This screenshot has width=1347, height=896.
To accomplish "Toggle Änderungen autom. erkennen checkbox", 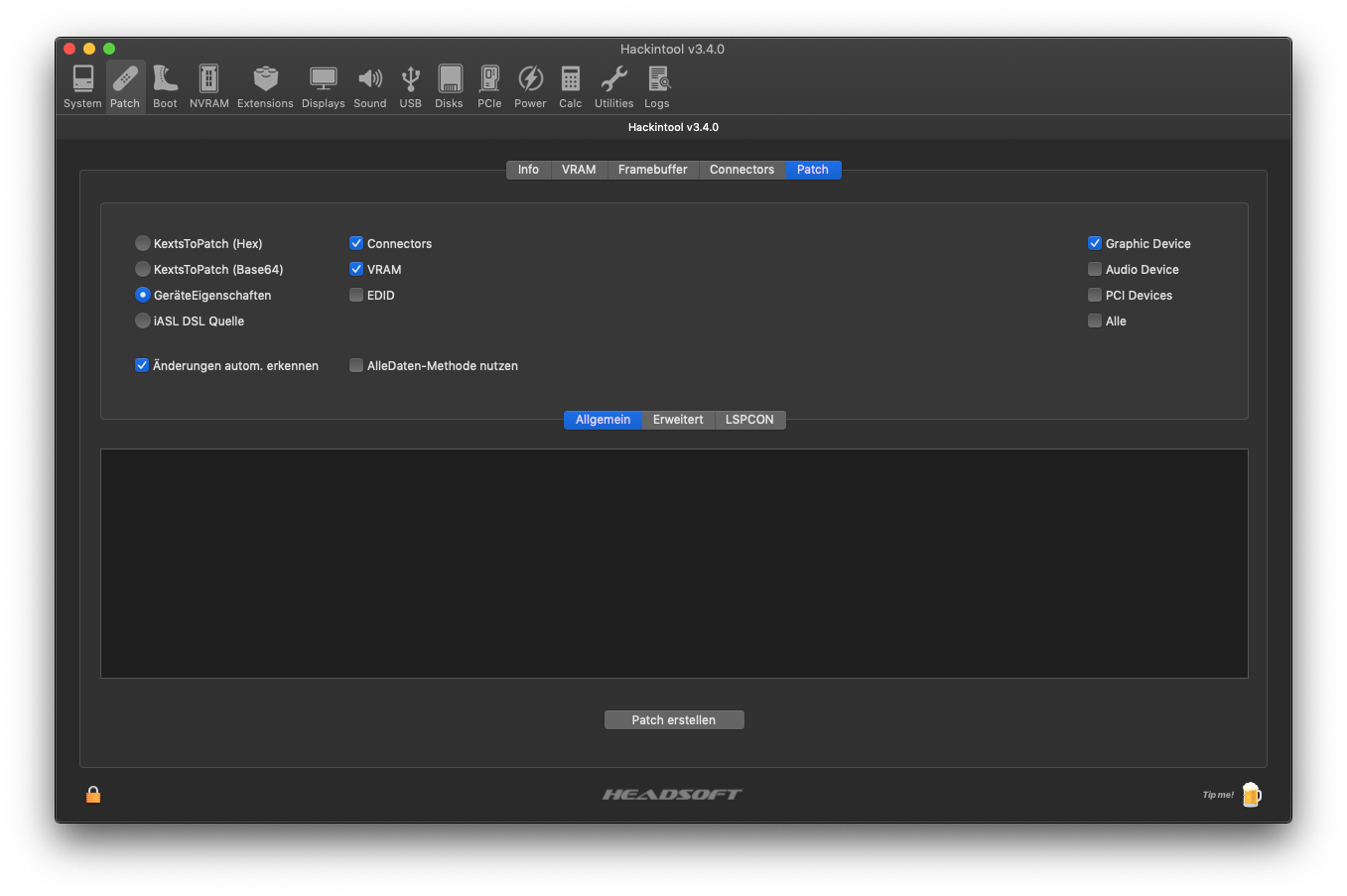I will 142,365.
